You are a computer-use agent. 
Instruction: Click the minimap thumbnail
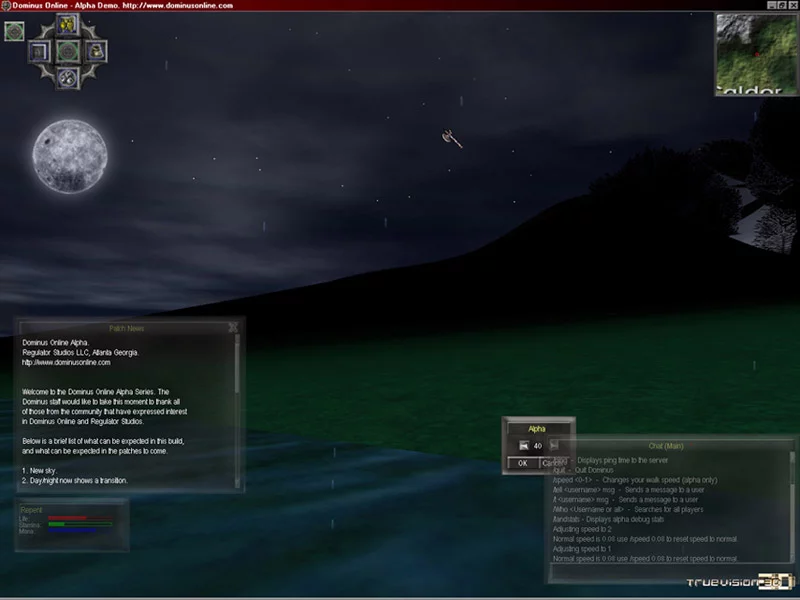[756, 54]
